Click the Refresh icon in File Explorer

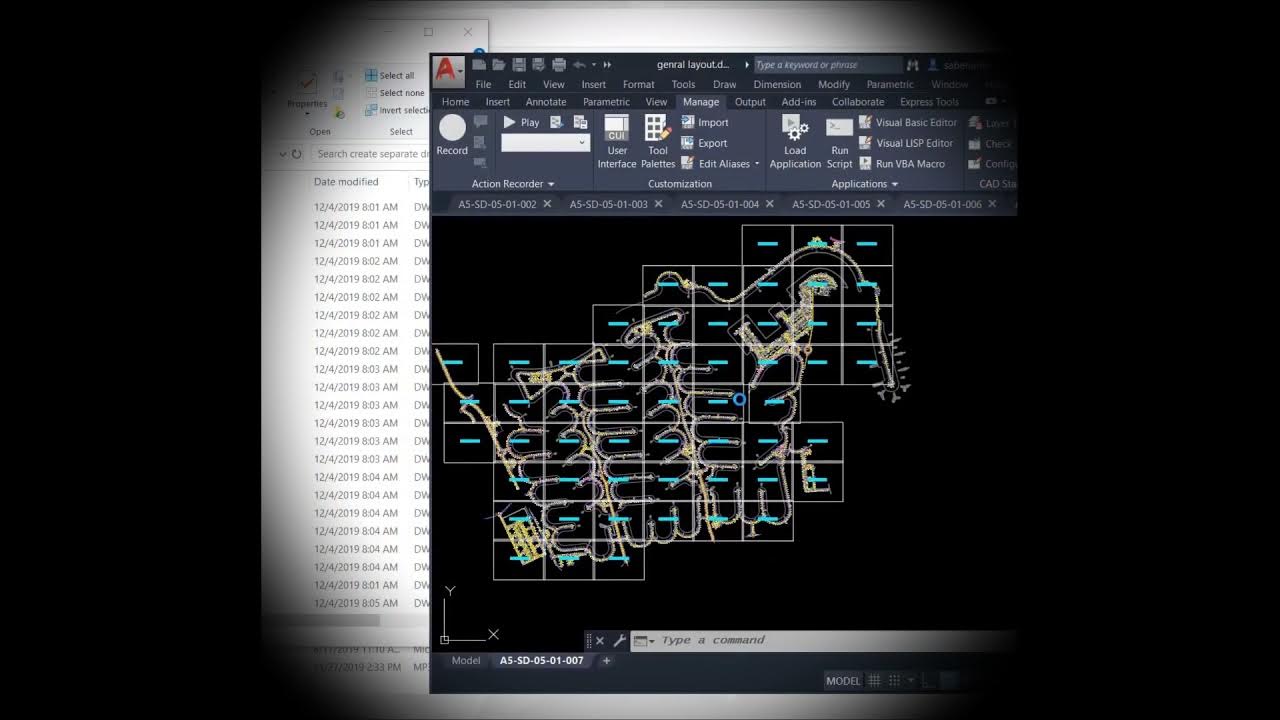[x=297, y=154]
